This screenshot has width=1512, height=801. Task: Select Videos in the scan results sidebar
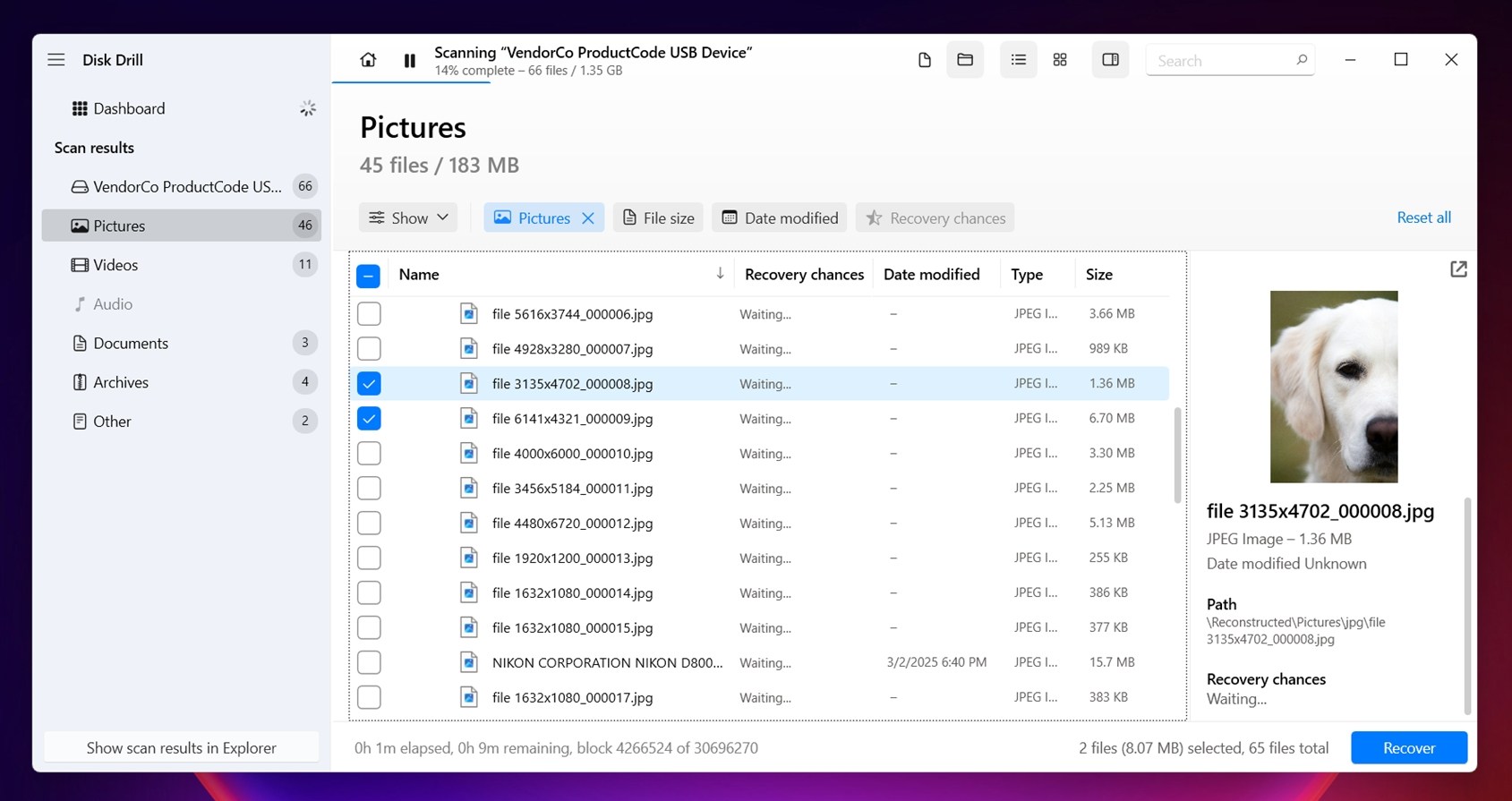pyautogui.click(x=115, y=265)
